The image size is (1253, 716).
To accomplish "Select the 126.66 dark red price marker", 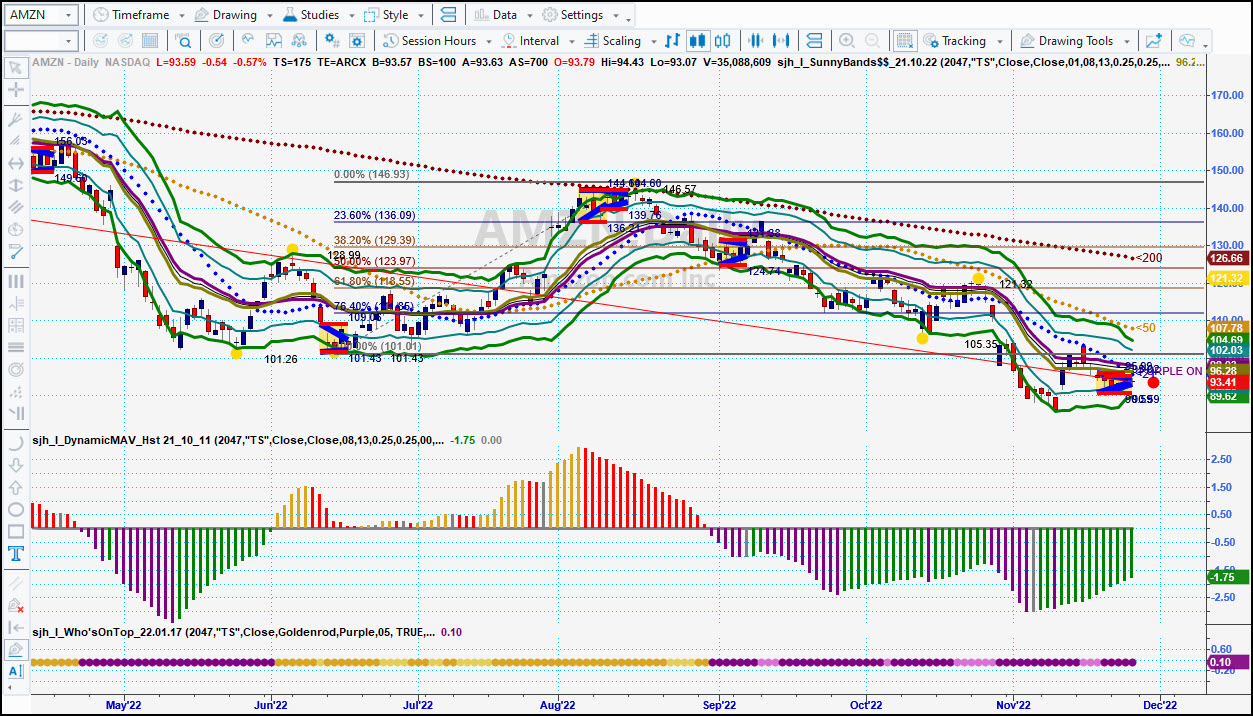I will click(1226, 256).
